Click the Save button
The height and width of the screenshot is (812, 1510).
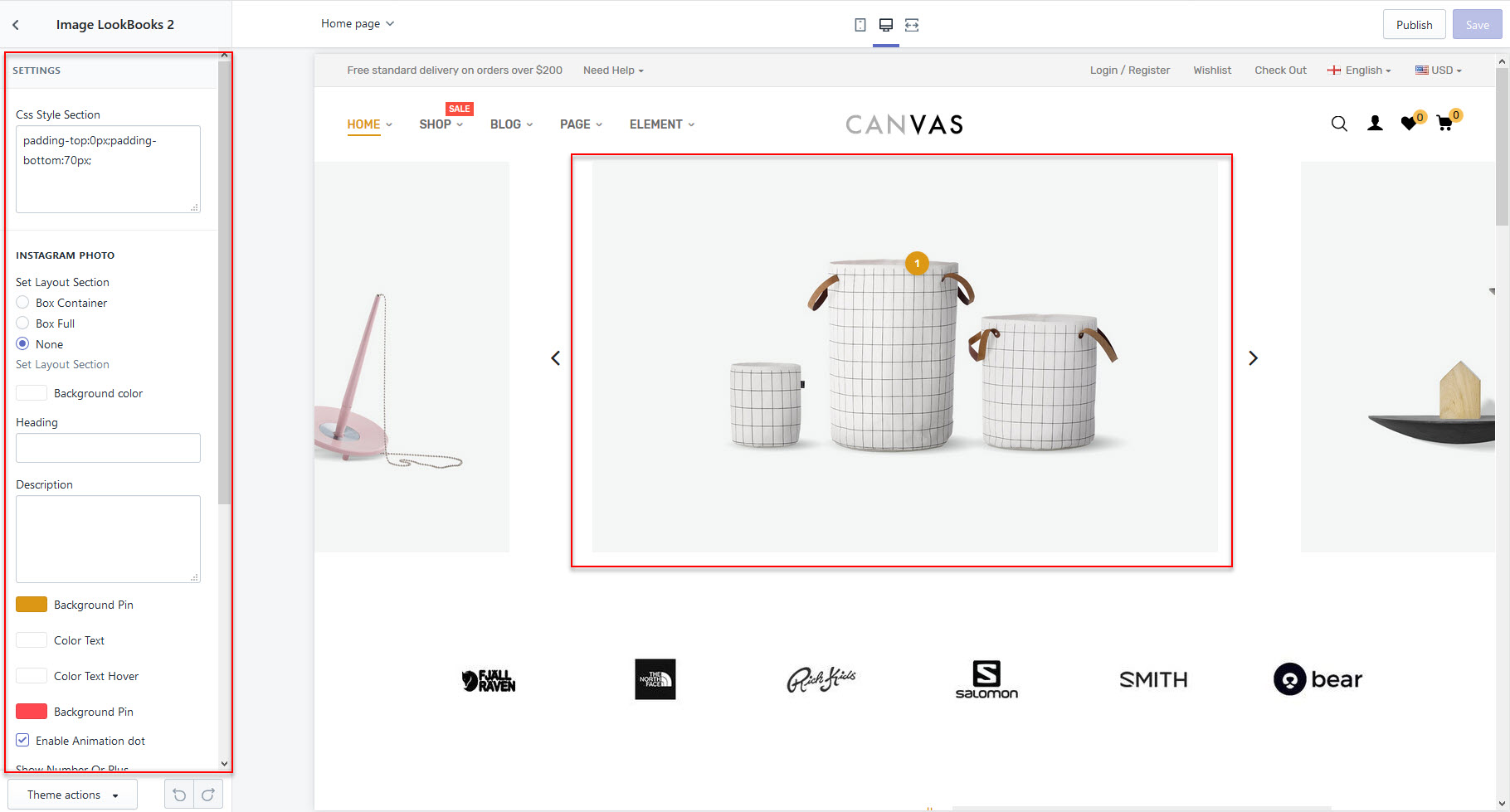coord(1478,25)
